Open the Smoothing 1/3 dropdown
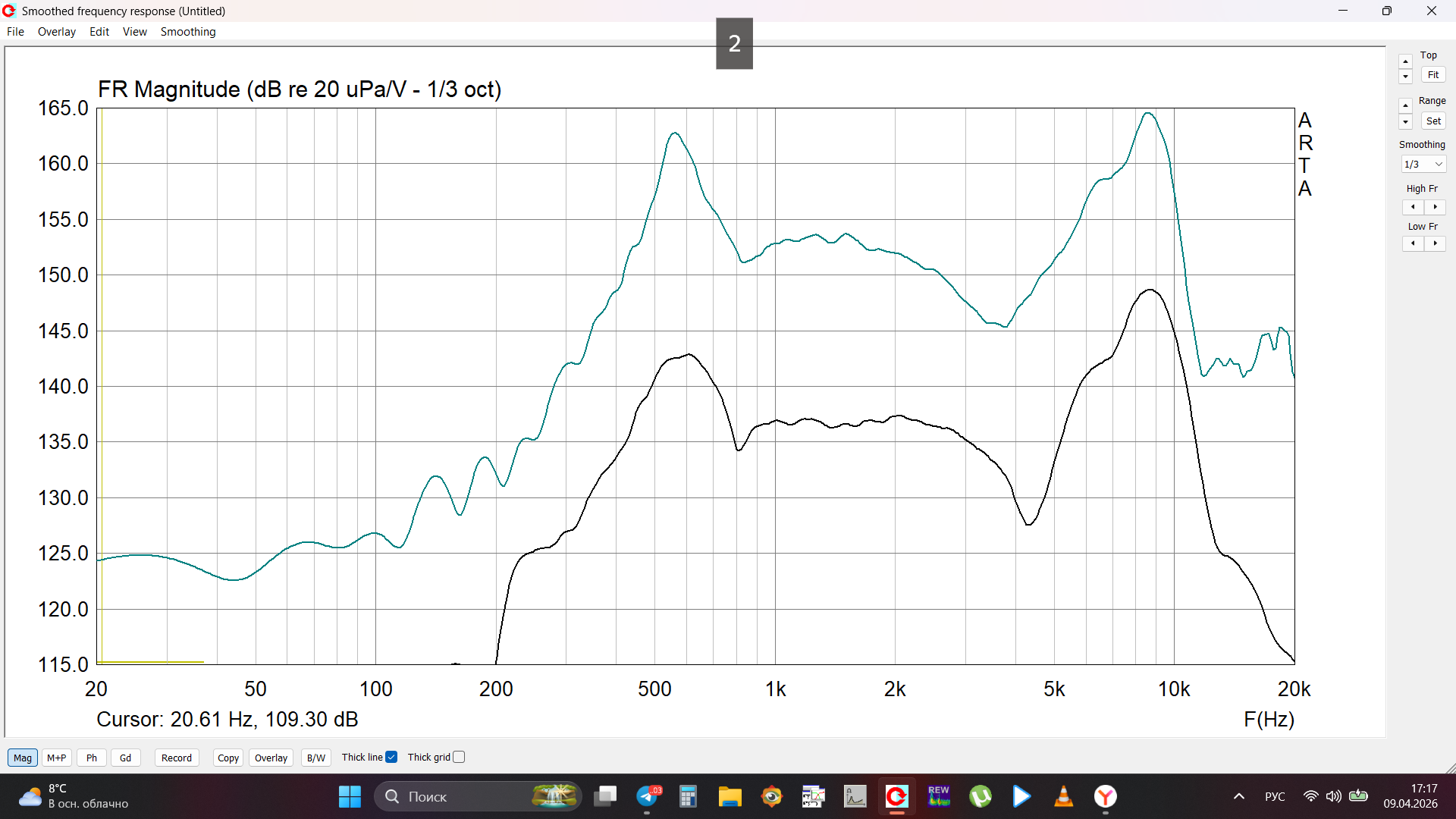This screenshot has width=1456, height=819. pyautogui.click(x=1423, y=165)
